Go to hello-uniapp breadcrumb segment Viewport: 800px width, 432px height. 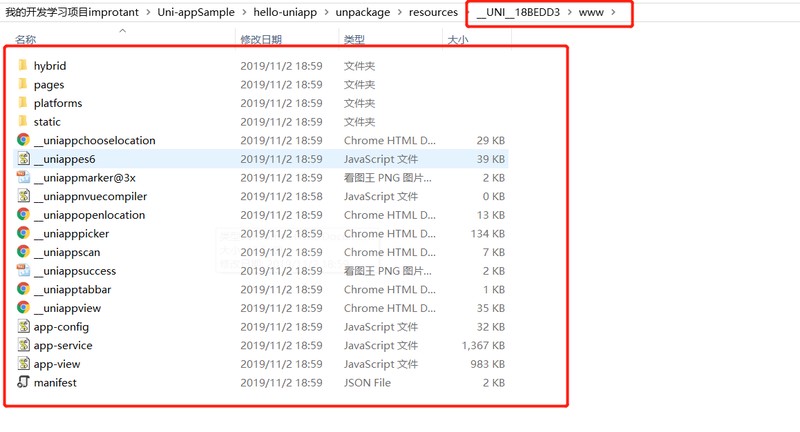pyautogui.click(x=285, y=12)
